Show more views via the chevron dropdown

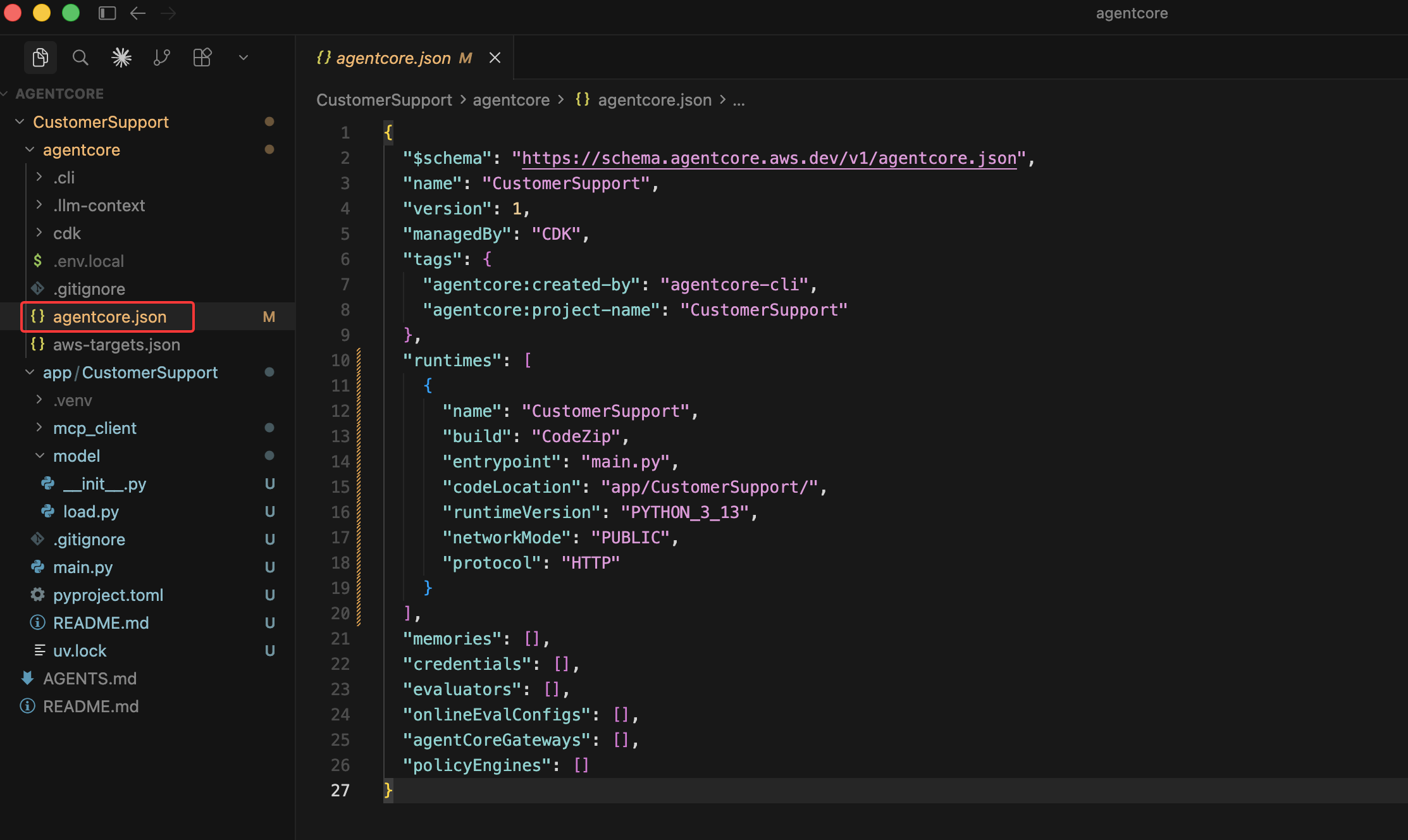244,58
